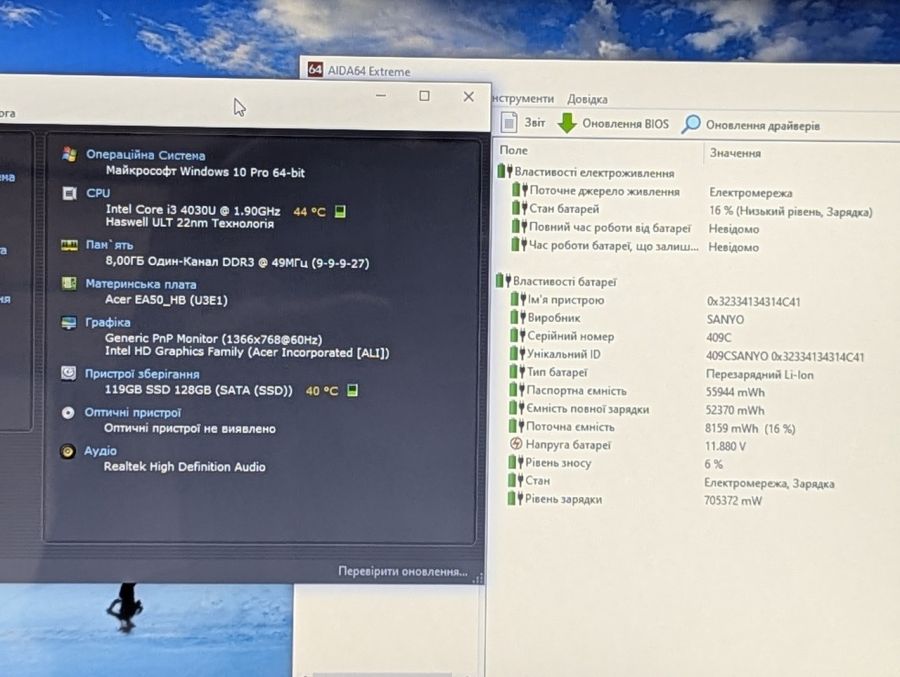Open the Пам'ять section link
This screenshot has height=677, width=900.
click(109, 245)
